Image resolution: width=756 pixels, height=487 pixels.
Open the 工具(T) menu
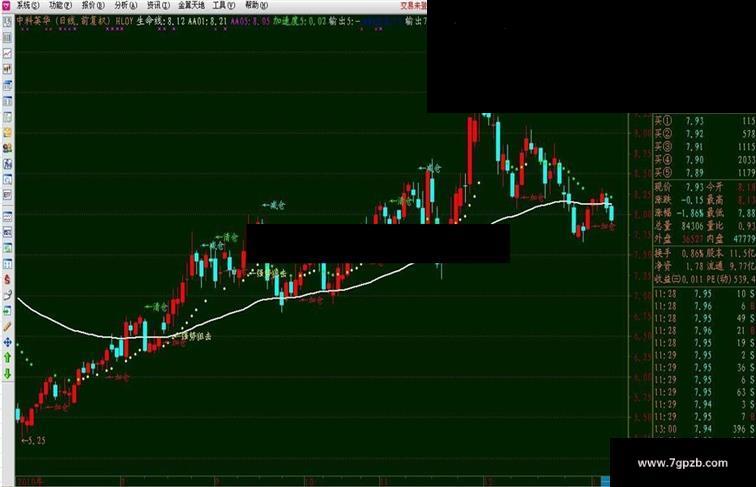tap(223, 5)
